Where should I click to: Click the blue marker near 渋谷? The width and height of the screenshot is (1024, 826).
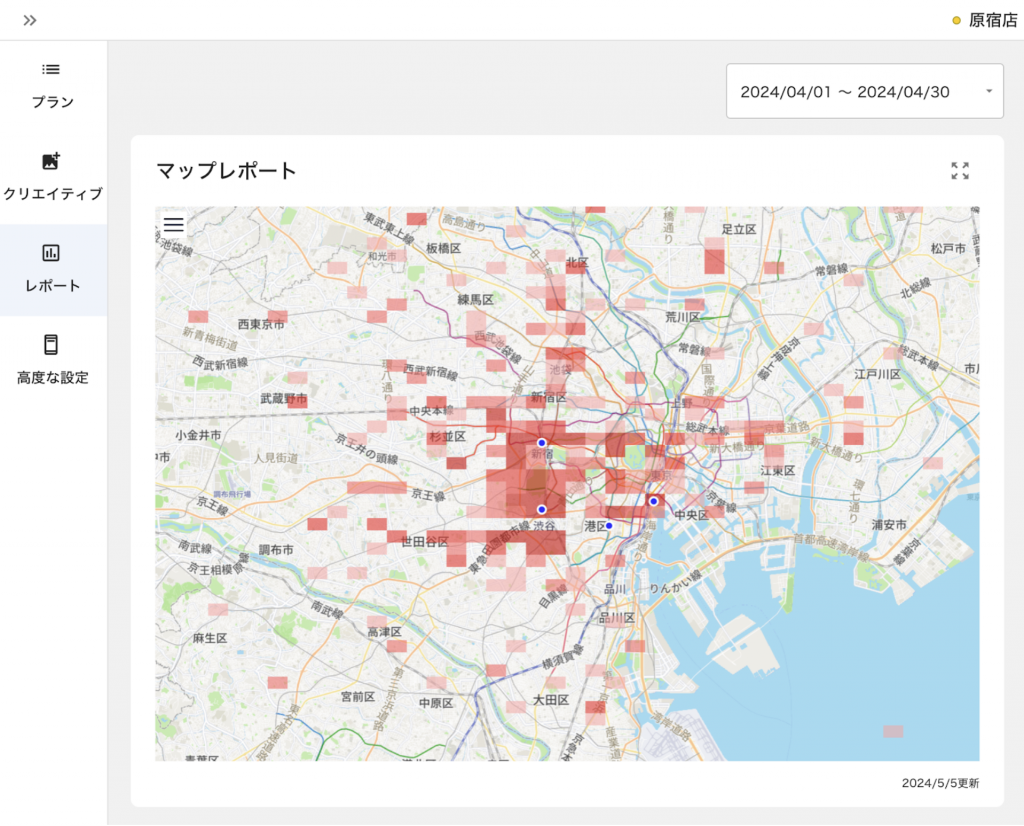point(541,509)
